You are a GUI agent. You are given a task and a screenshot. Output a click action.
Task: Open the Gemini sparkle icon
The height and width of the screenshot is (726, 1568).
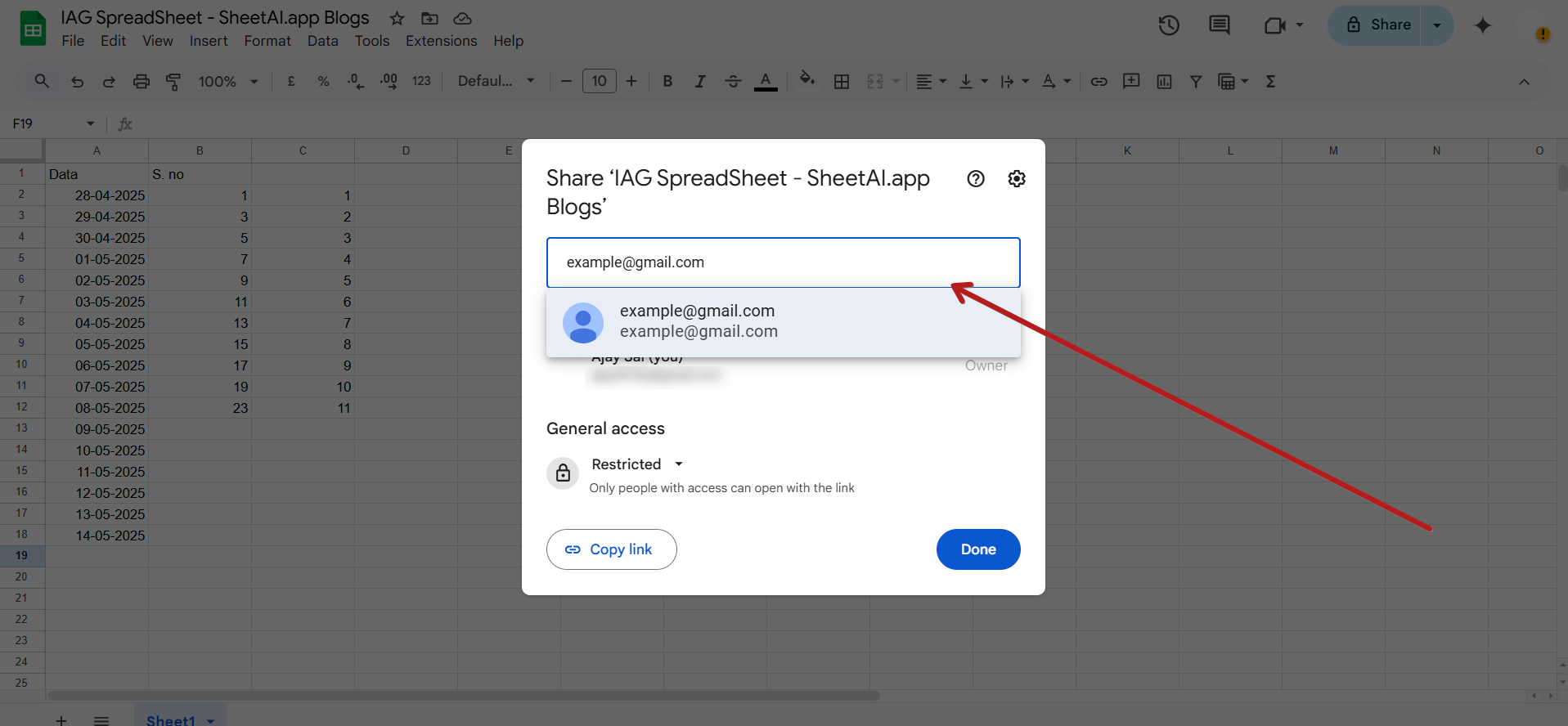[x=1483, y=25]
